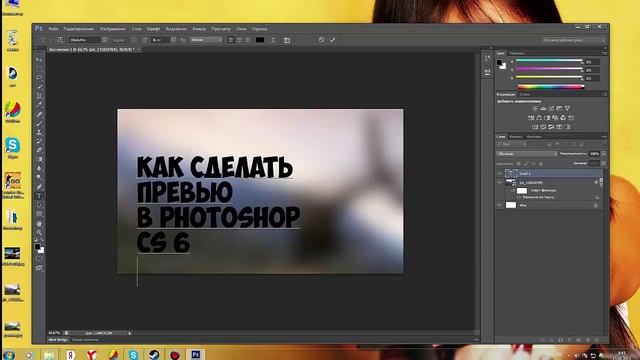This screenshot has height=360, width=640.
Task: Open the layer filter kind dropdown
Action: [512, 144]
